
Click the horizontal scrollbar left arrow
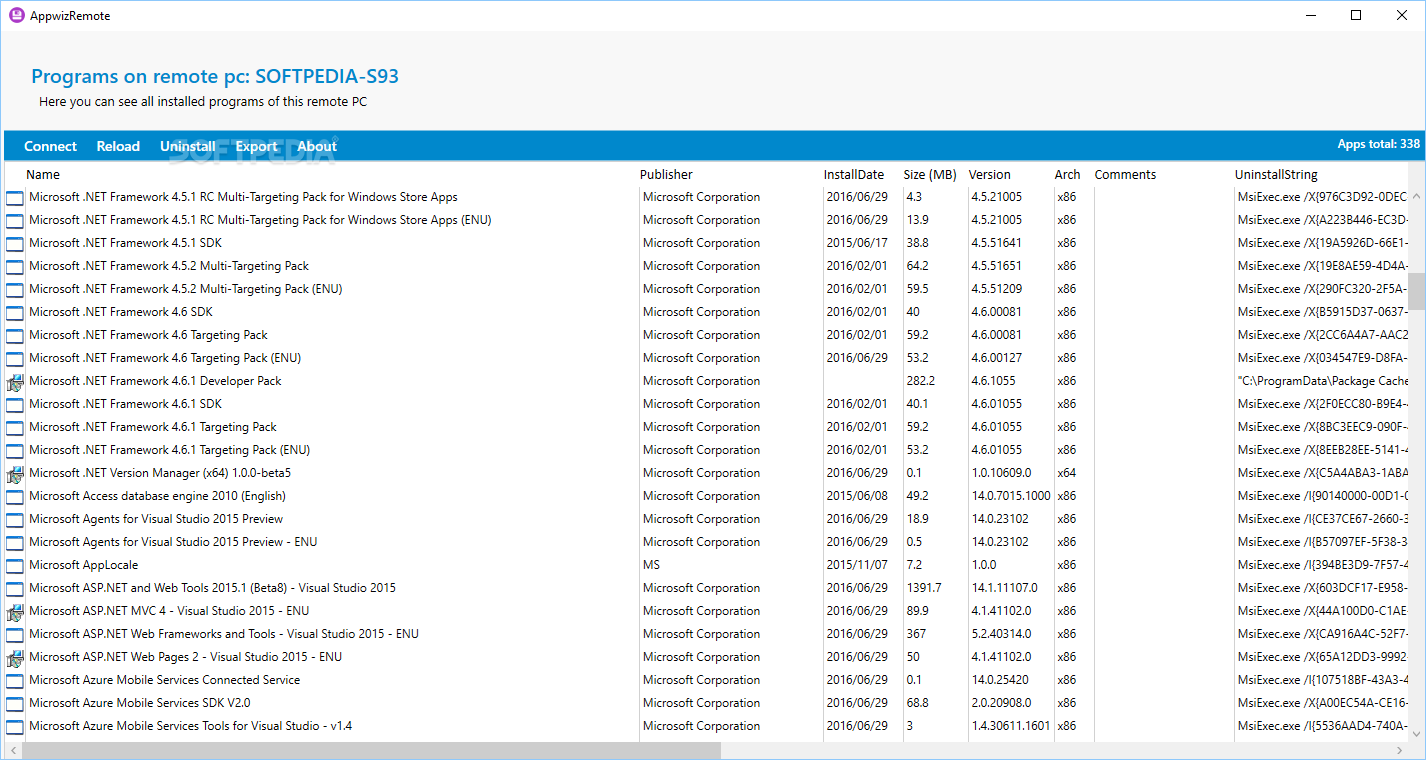(11, 750)
